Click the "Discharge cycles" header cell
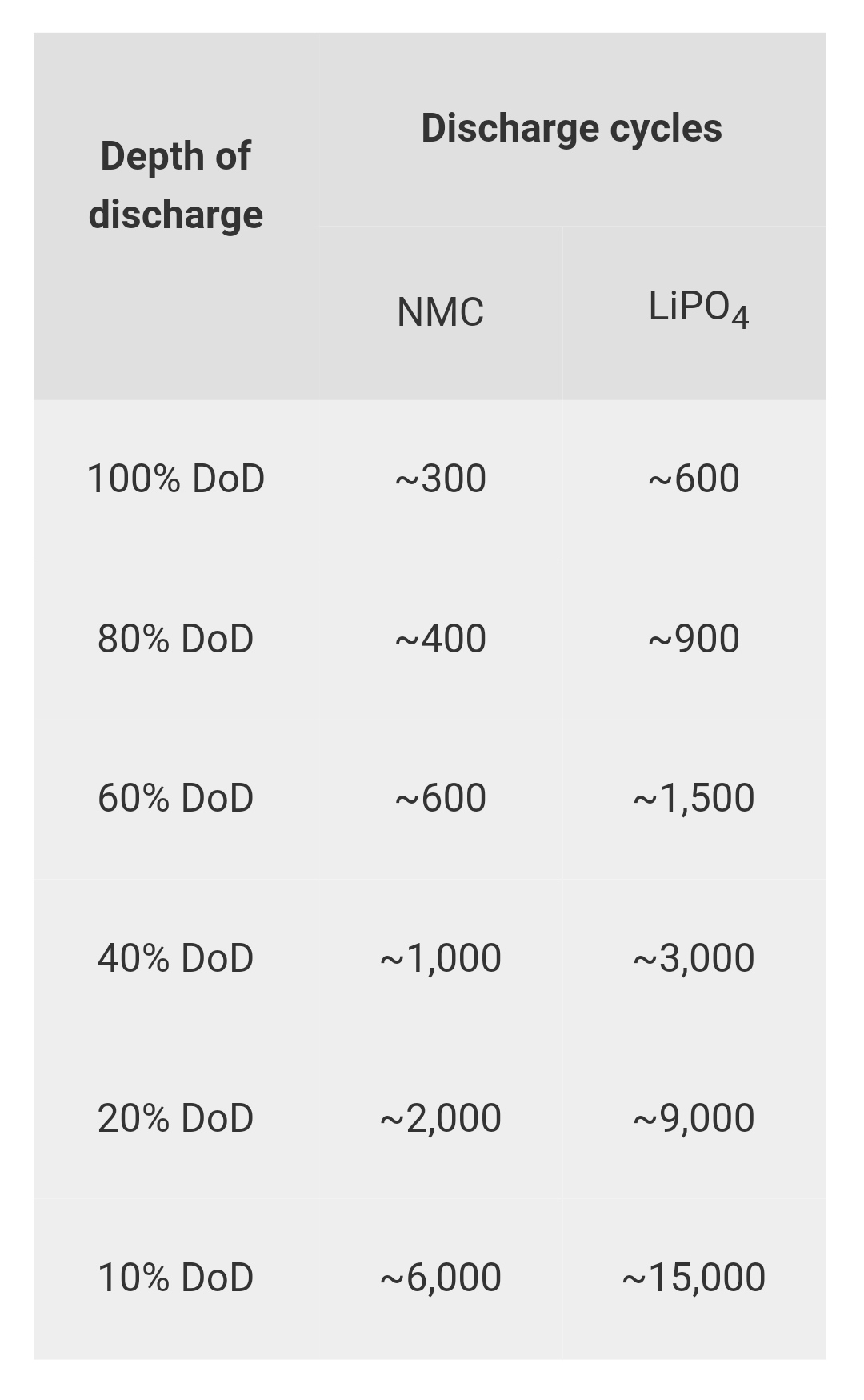 [x=571, y=128]
